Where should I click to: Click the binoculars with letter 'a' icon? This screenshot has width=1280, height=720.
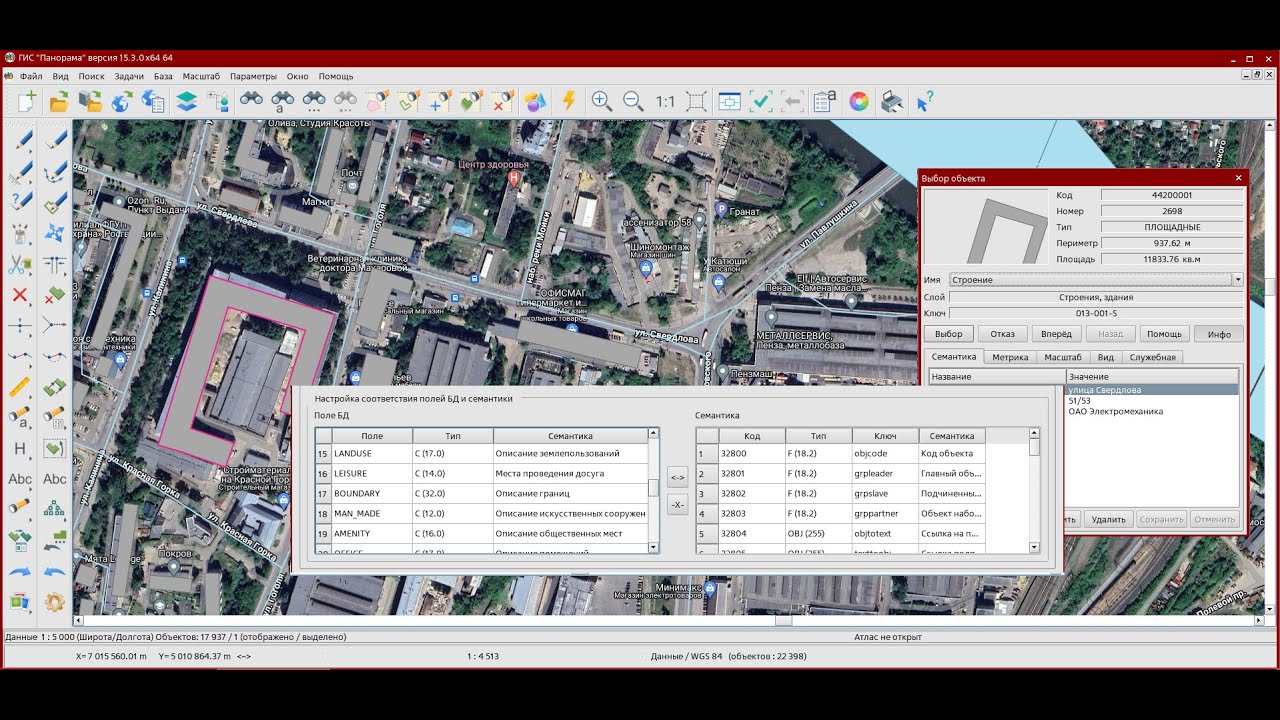(283, 101)
